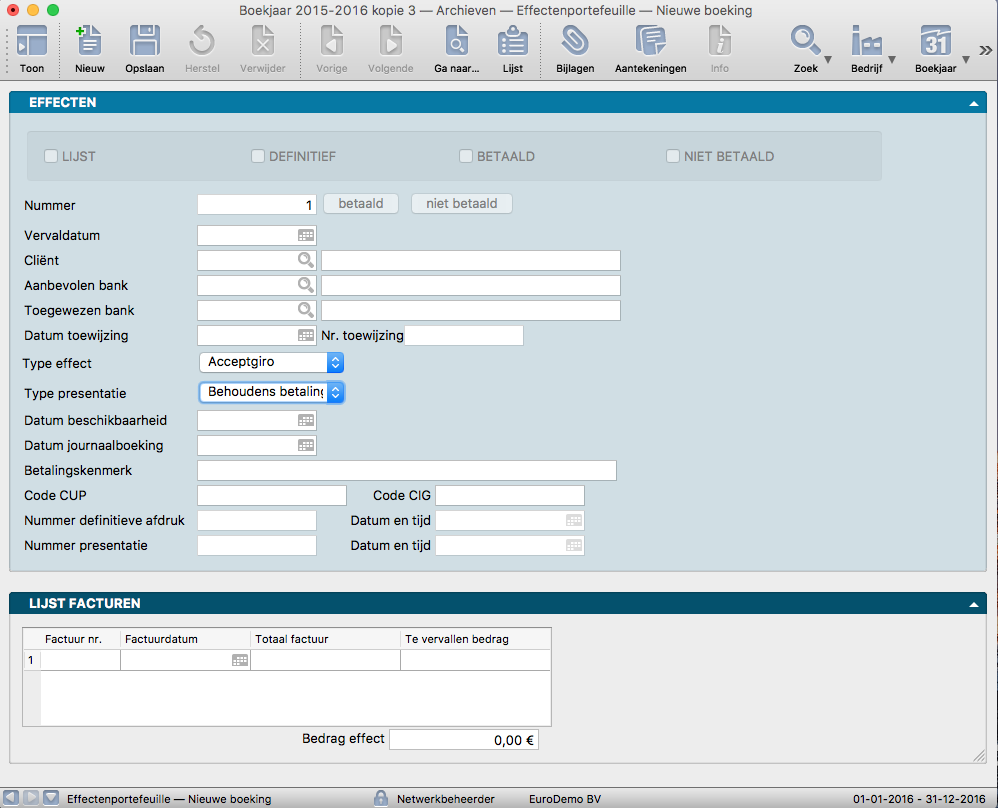The height and width of the screenshot is (808, 998).
Task: Click the niet betaald button
Action: 461,204
